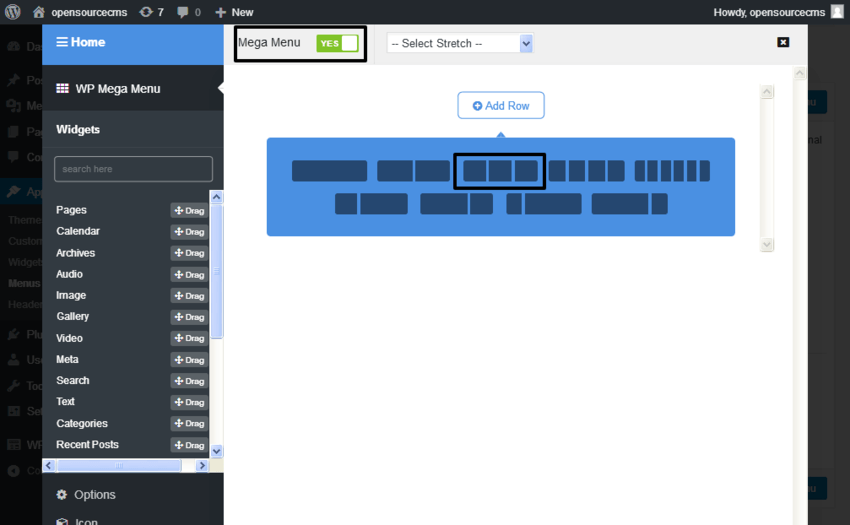Choose the six equal columns layout
The image size is (850, 525).
pyautogui.click(x=672, y=171)
